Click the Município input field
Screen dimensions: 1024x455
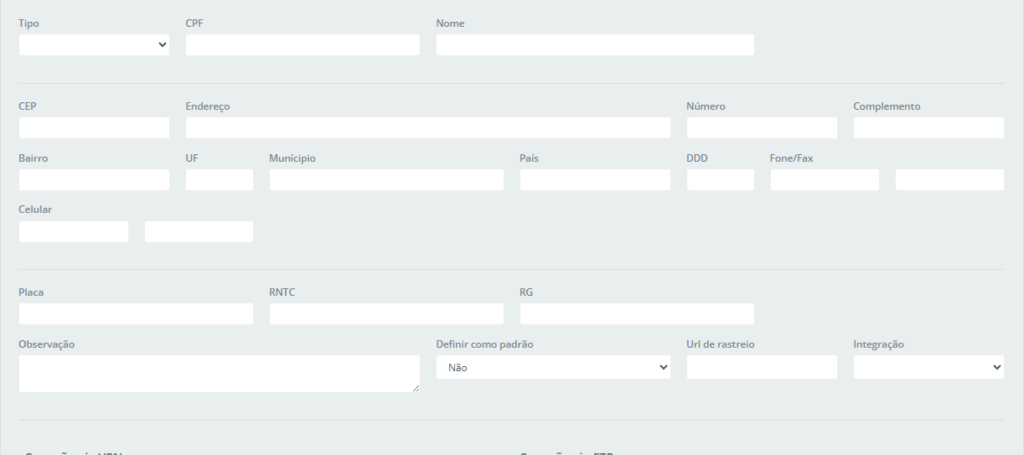[386, 180]
